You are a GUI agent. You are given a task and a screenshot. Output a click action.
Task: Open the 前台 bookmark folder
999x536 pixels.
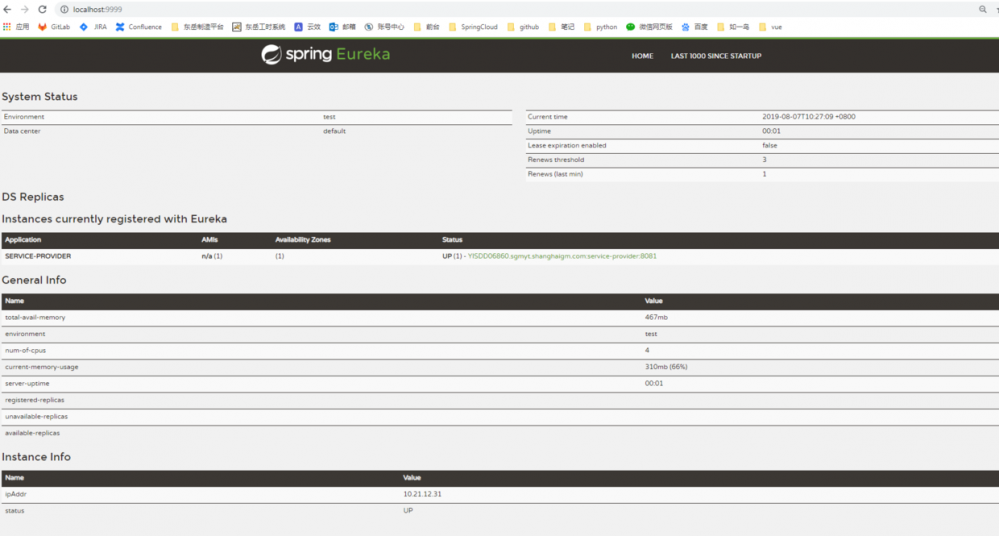click(x=426, y=27)
